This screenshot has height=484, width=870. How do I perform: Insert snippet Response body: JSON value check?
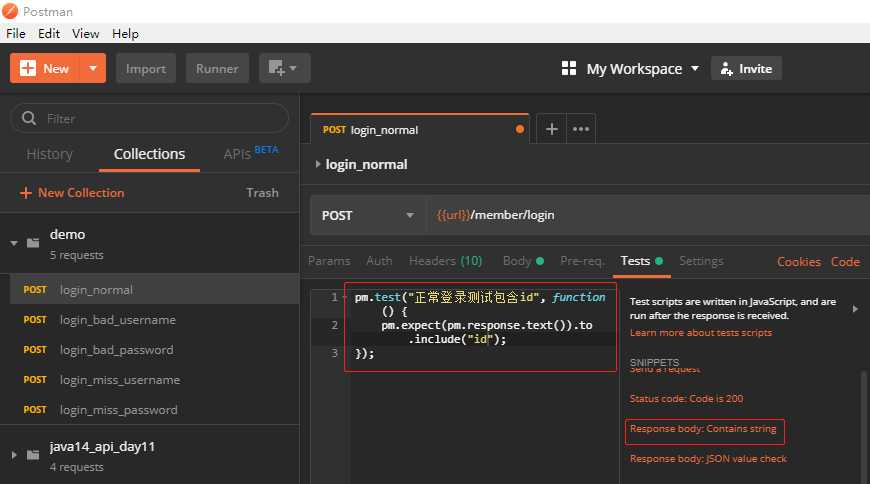pos(708,458)
